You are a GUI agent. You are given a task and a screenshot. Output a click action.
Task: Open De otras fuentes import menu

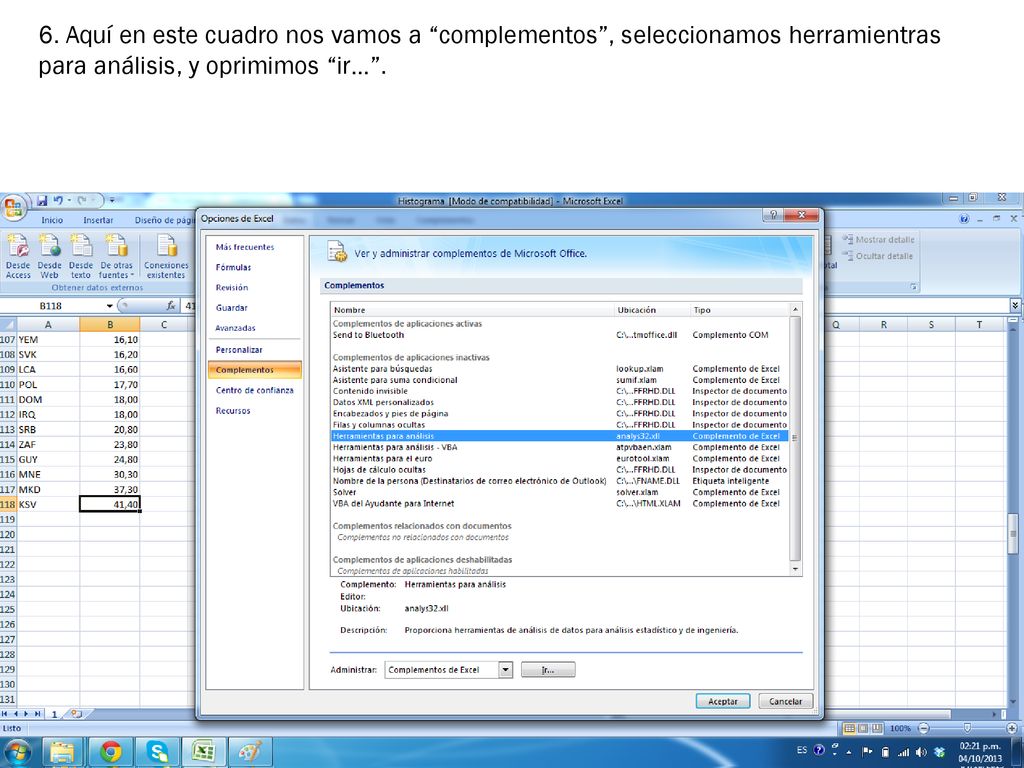(116, 255)
